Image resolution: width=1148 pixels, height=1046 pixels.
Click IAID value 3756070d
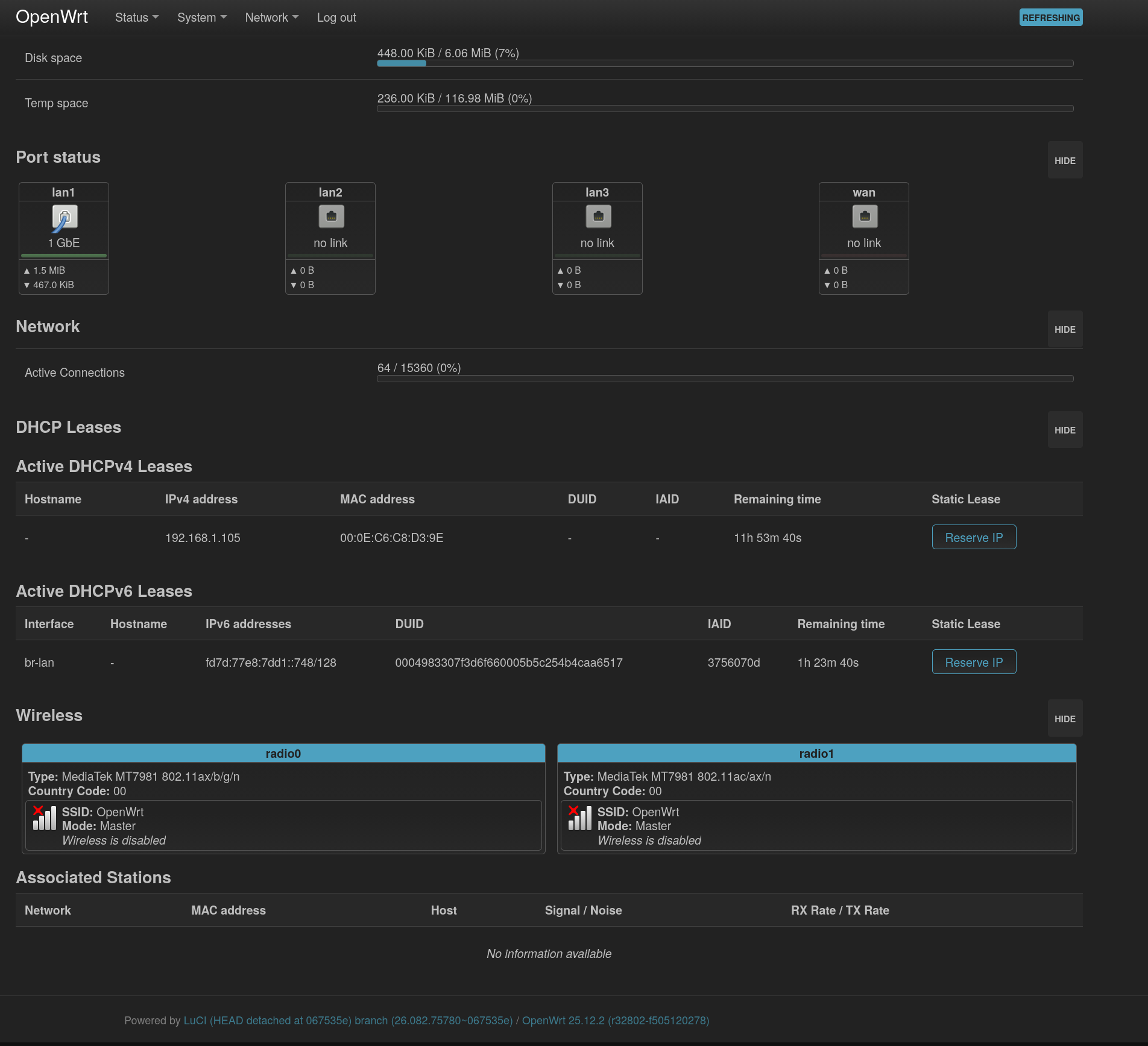click(734, 663)
